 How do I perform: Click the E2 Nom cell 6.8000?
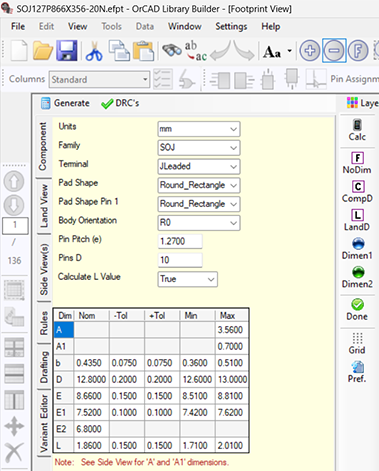point(91,429)
